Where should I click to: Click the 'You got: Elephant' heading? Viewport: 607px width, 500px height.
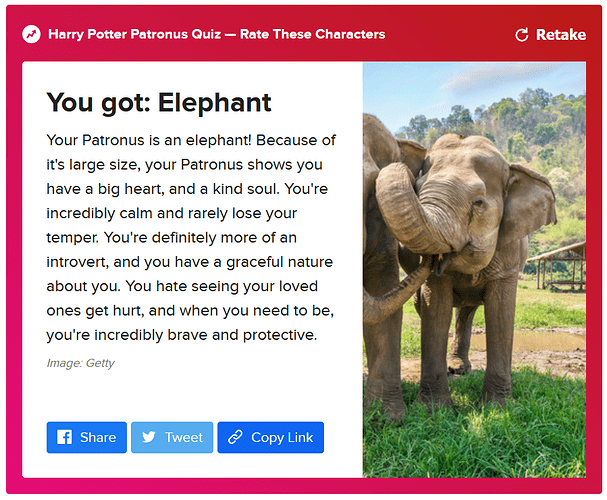coord(159,103)
